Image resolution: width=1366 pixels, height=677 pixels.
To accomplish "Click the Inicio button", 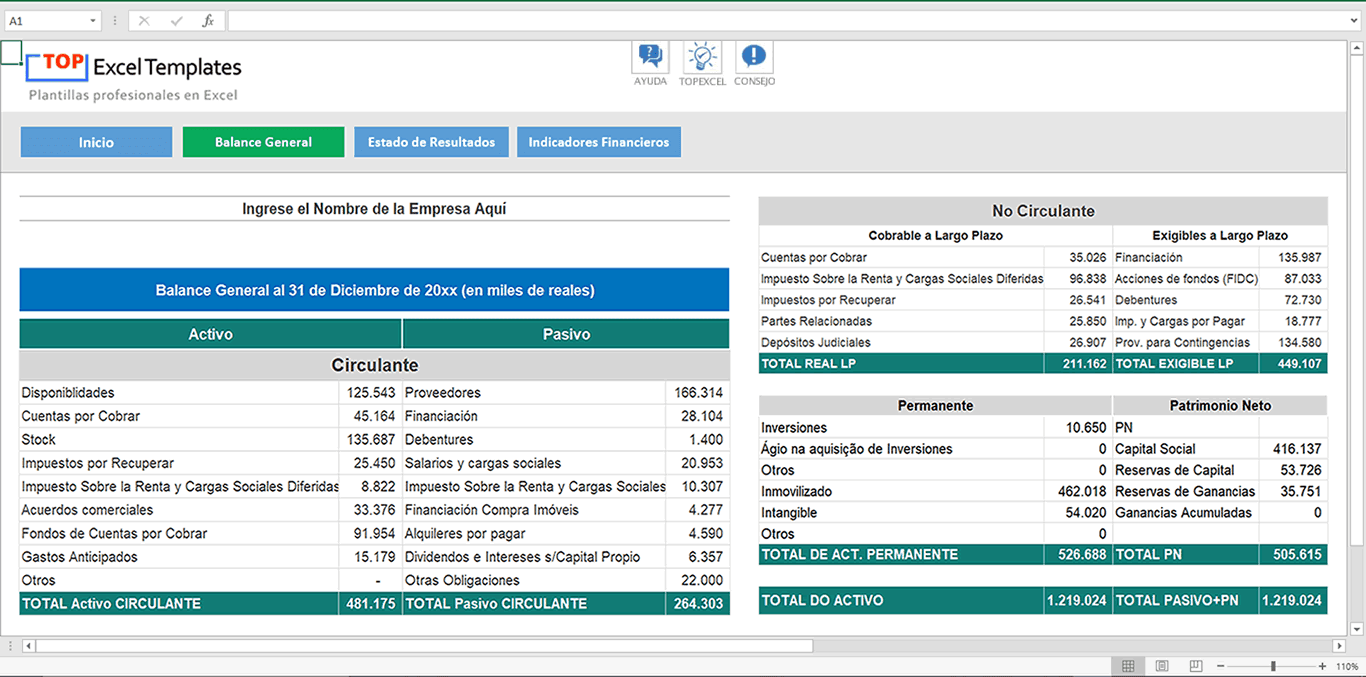I will coord(96,142).
